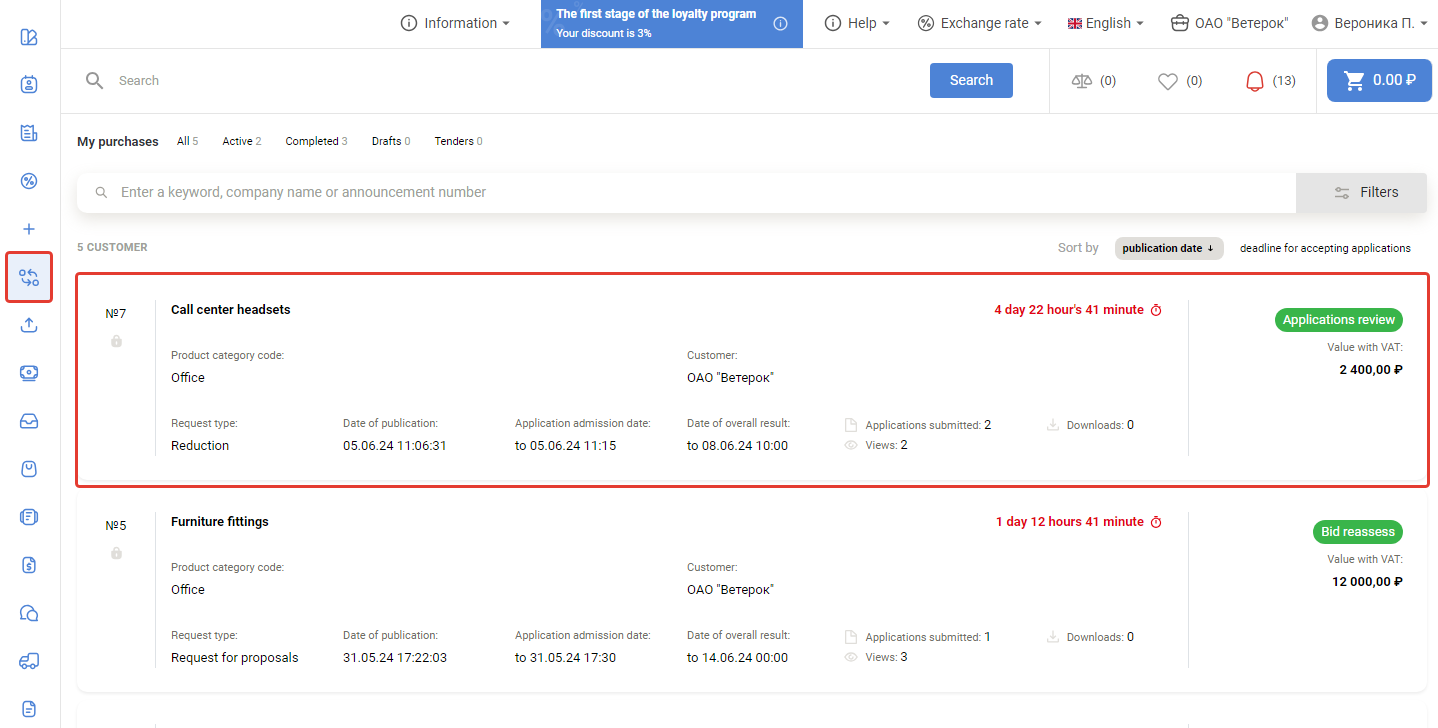Click the Applications review status badge
The width and height of the screenshot is (1438, 728).
pyautogui.click(x=1339, y=320)
